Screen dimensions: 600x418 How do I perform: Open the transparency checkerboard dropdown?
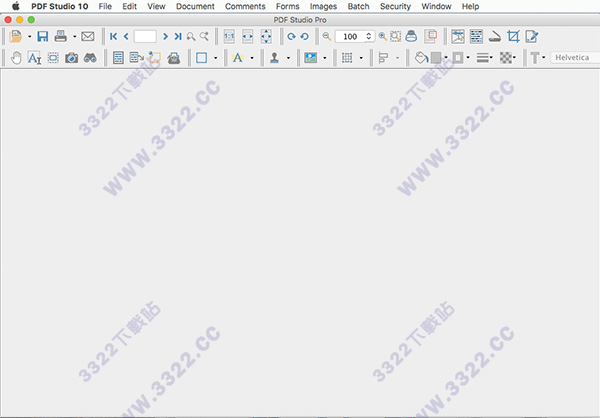coord(508,58)
